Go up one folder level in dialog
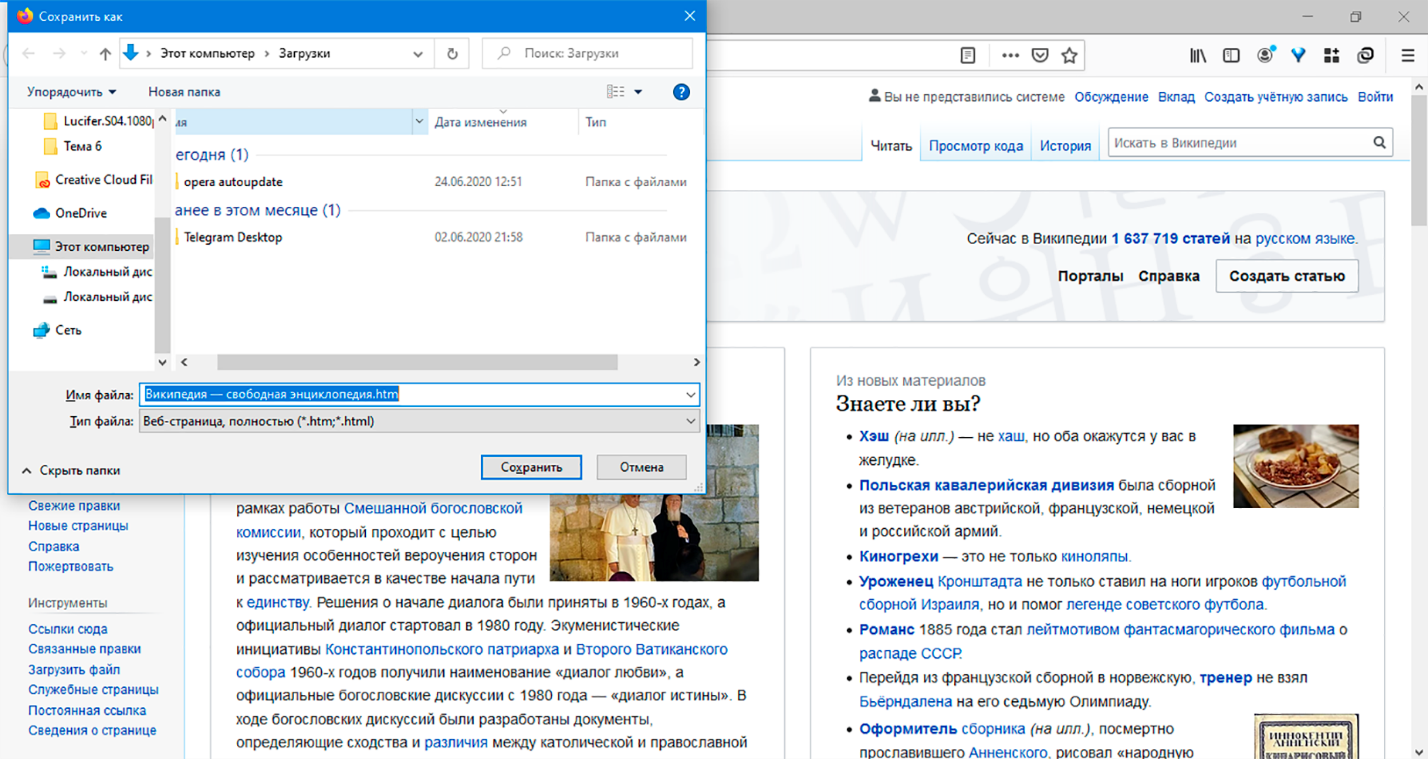Screen dimensions: 1428x759 point(105,54)
